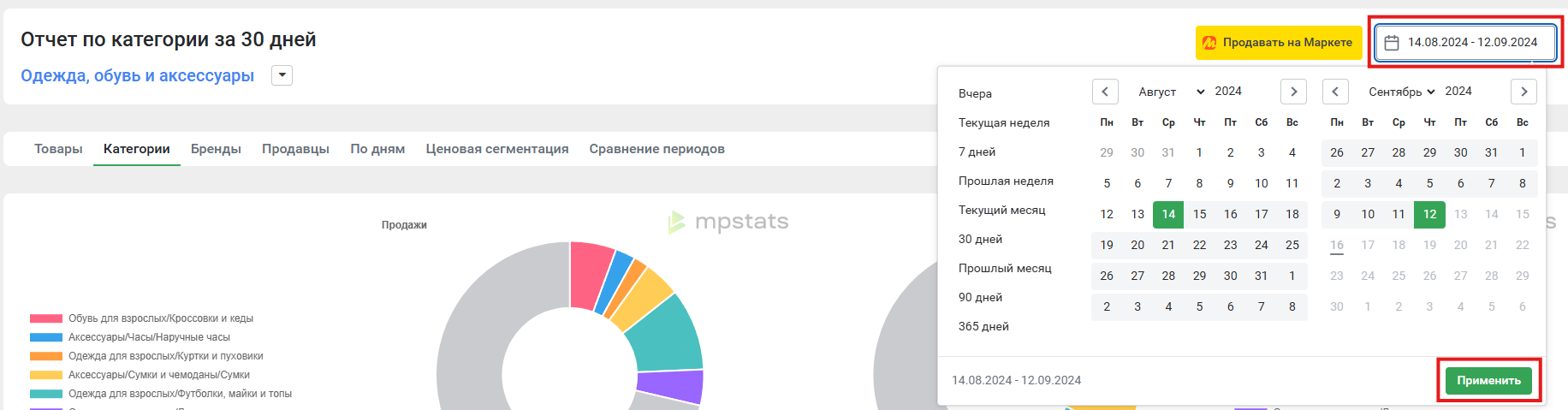Click the Применить button
The width and height of the screenshot is (1568, 410).
1488,381
